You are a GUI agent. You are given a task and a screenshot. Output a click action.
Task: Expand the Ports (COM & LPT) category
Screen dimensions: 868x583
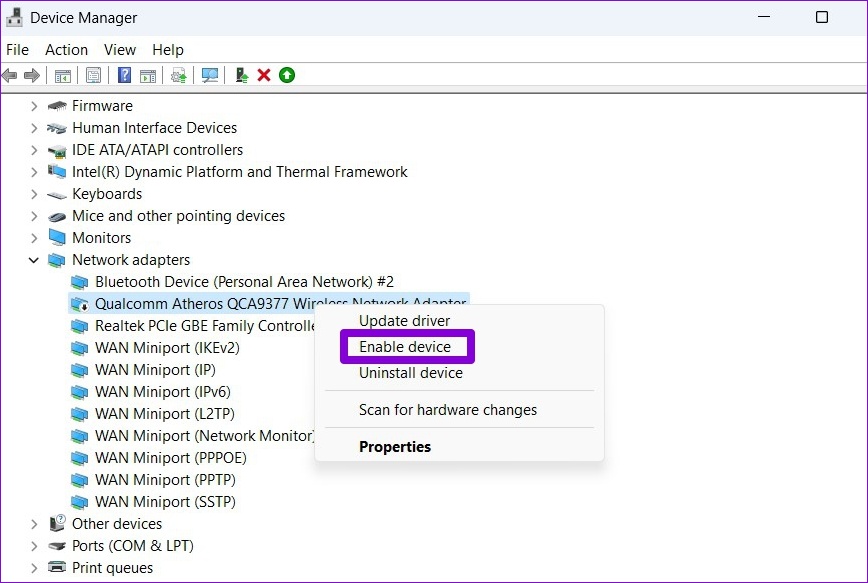pyautogui.click(x=34, y=546)
